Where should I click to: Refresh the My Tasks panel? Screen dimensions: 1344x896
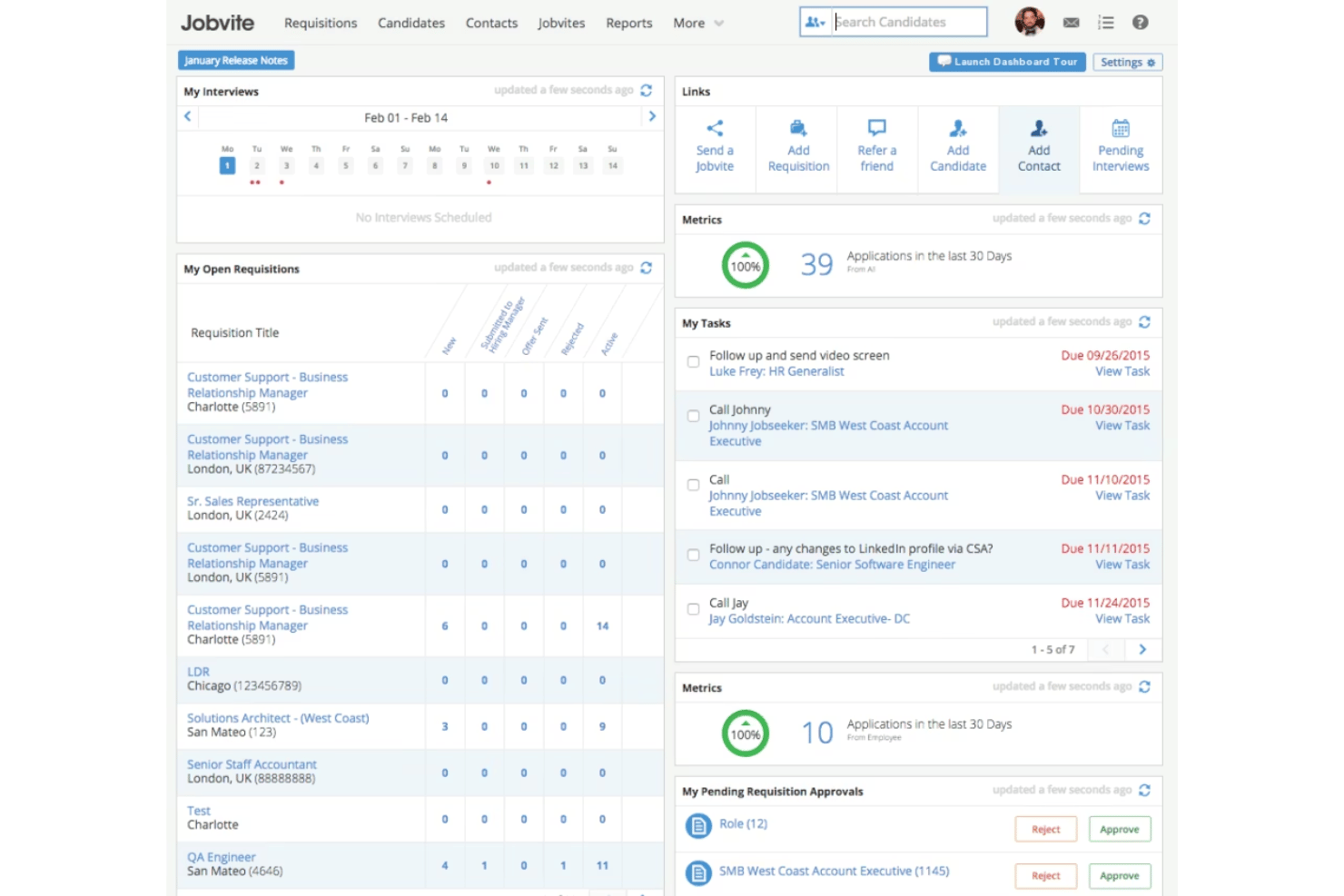point(1144,322)
